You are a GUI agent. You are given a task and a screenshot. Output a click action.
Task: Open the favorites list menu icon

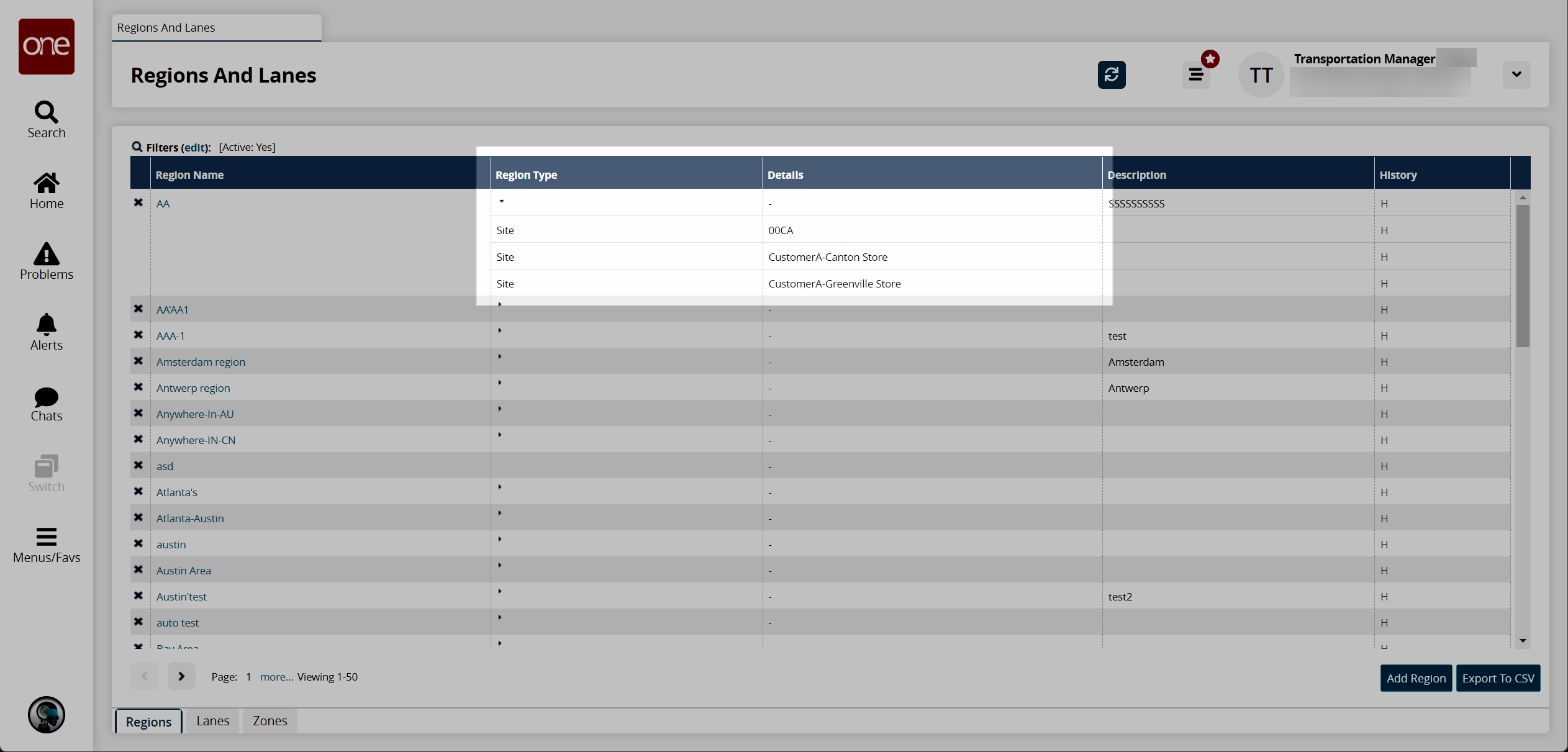[1196, 75]
